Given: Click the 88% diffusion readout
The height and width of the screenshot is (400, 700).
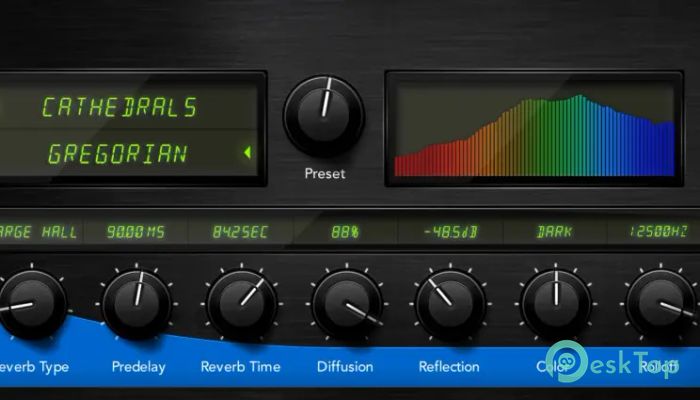Looking at the screenshot, I should coord(345,232).
